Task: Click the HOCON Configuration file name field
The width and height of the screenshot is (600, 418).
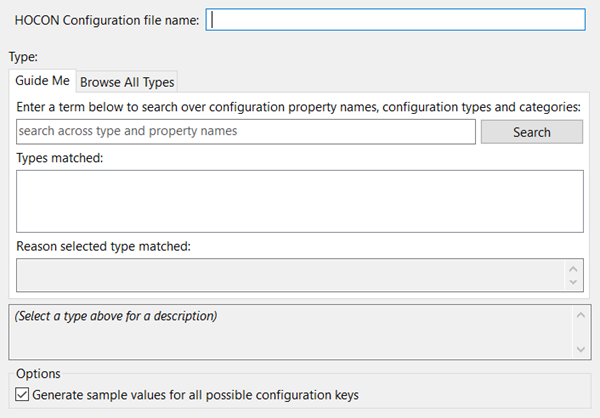Action: pyautogui.click(x=395, y=20)
